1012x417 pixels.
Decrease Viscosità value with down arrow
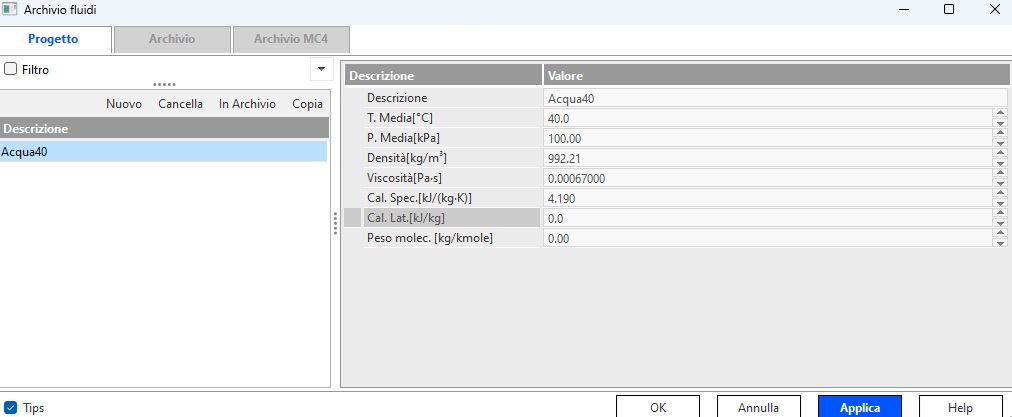point(999,183)
